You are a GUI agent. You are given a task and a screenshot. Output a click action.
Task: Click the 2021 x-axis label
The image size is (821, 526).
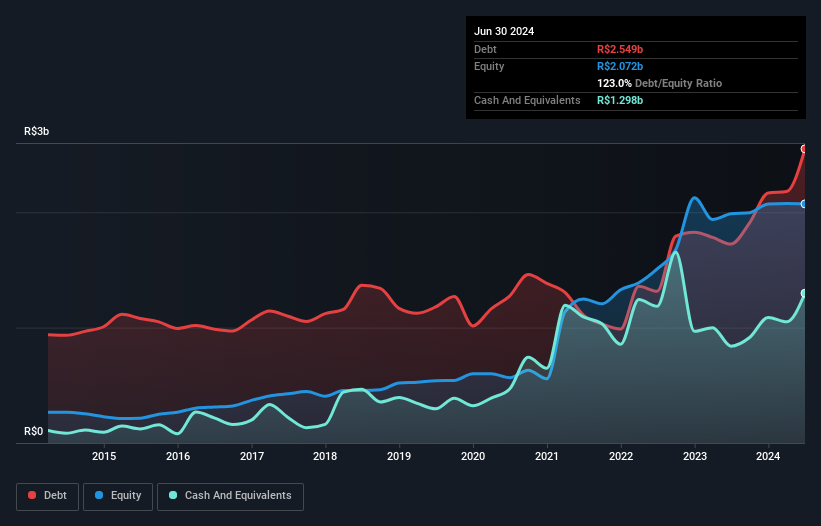[x=547, y=456]
